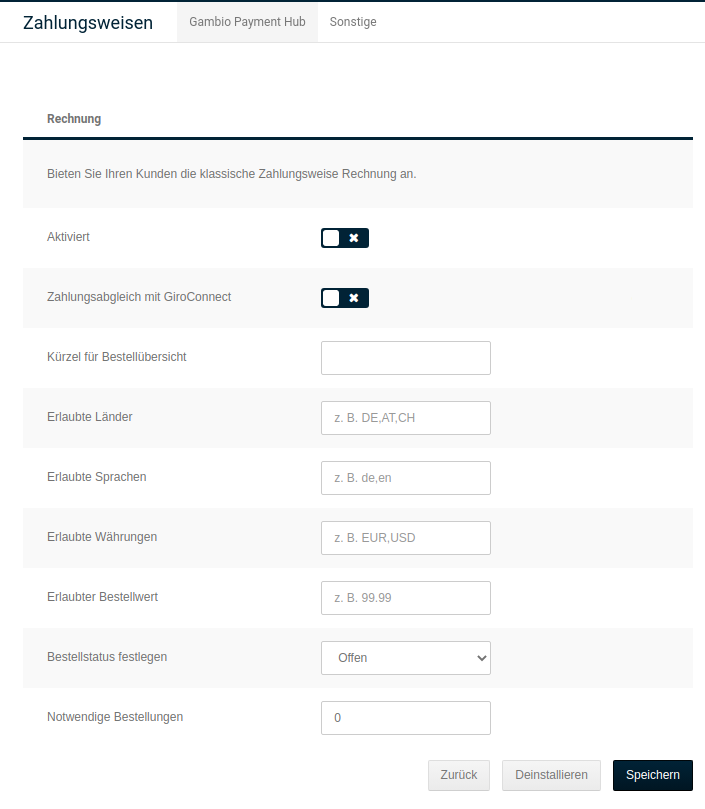Click the Erlaubter Bestellwert input
Viewport: 705px width, 809px height.
[405, 598]
